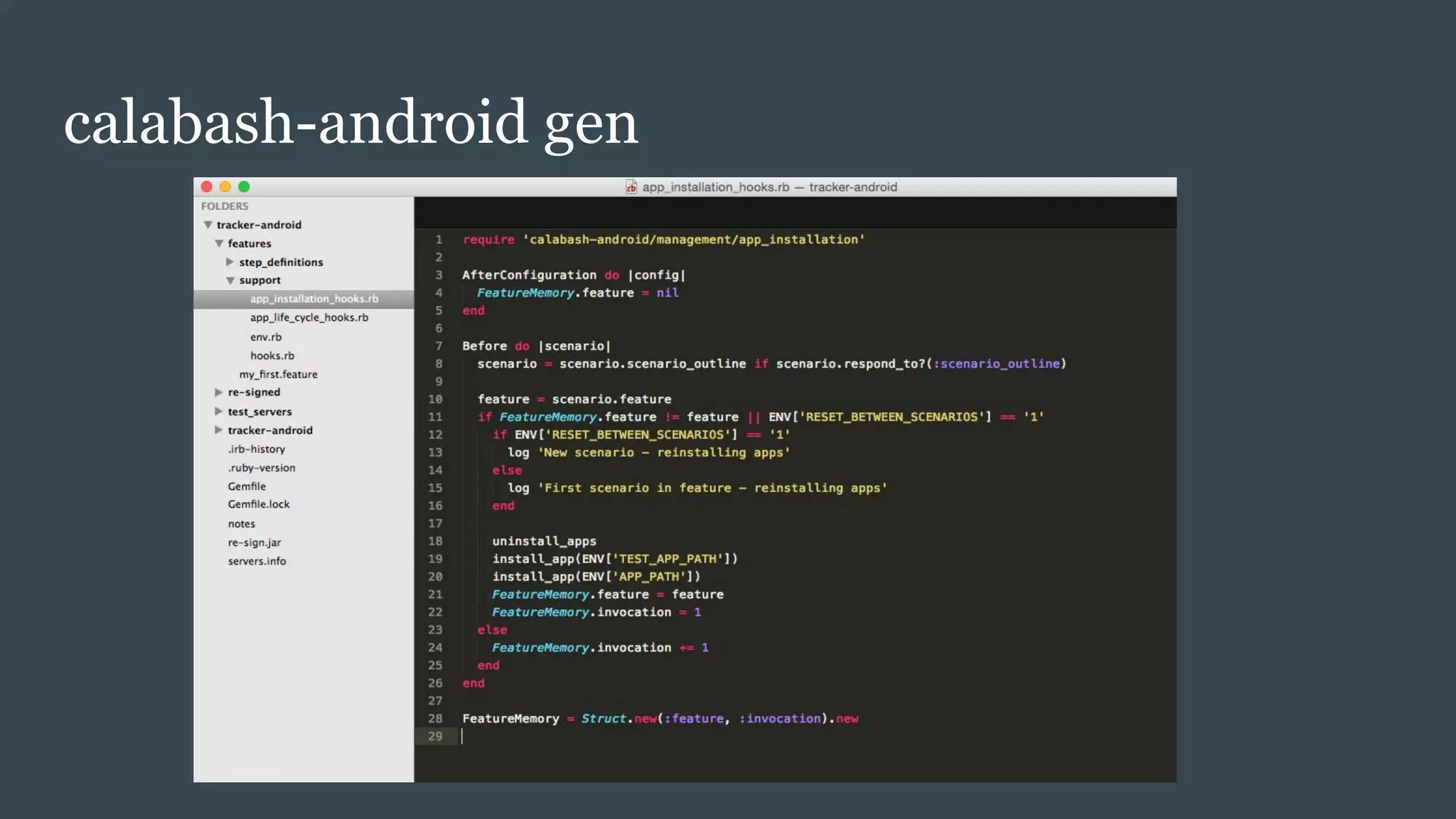Click 'nil' value on line 4
1456x819 pixels.
click(x=667, y=293)
